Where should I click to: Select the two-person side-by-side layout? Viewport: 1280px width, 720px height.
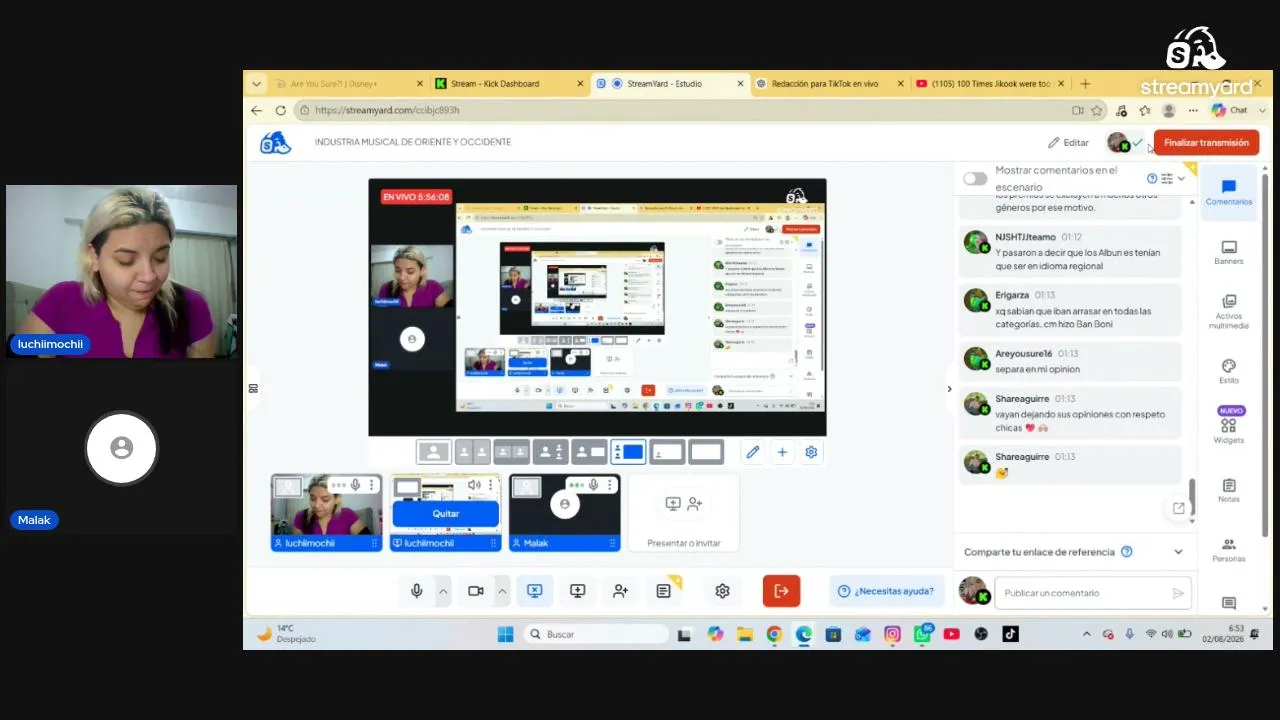pos(473,453)
